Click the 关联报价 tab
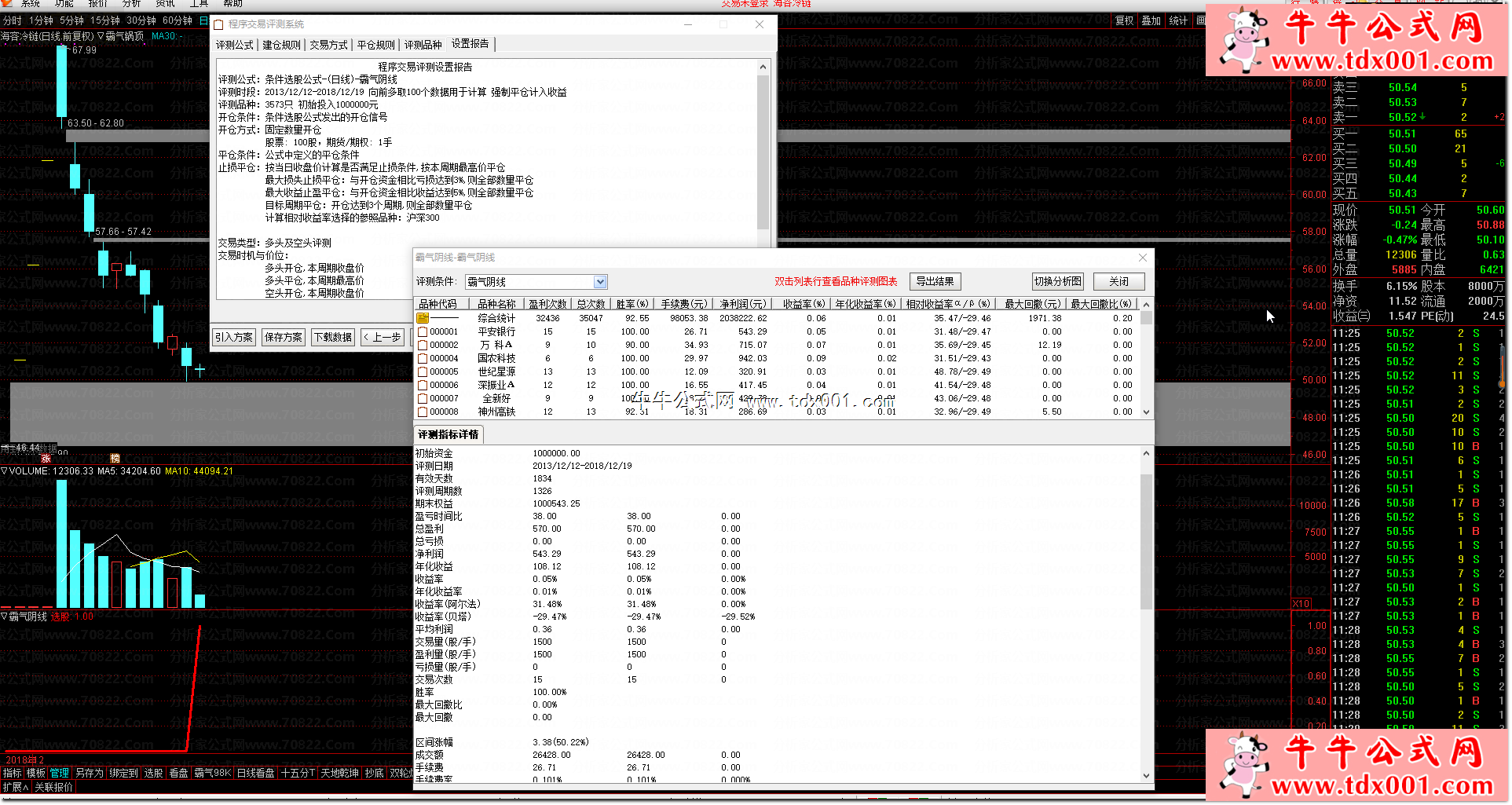 point(53,787)
